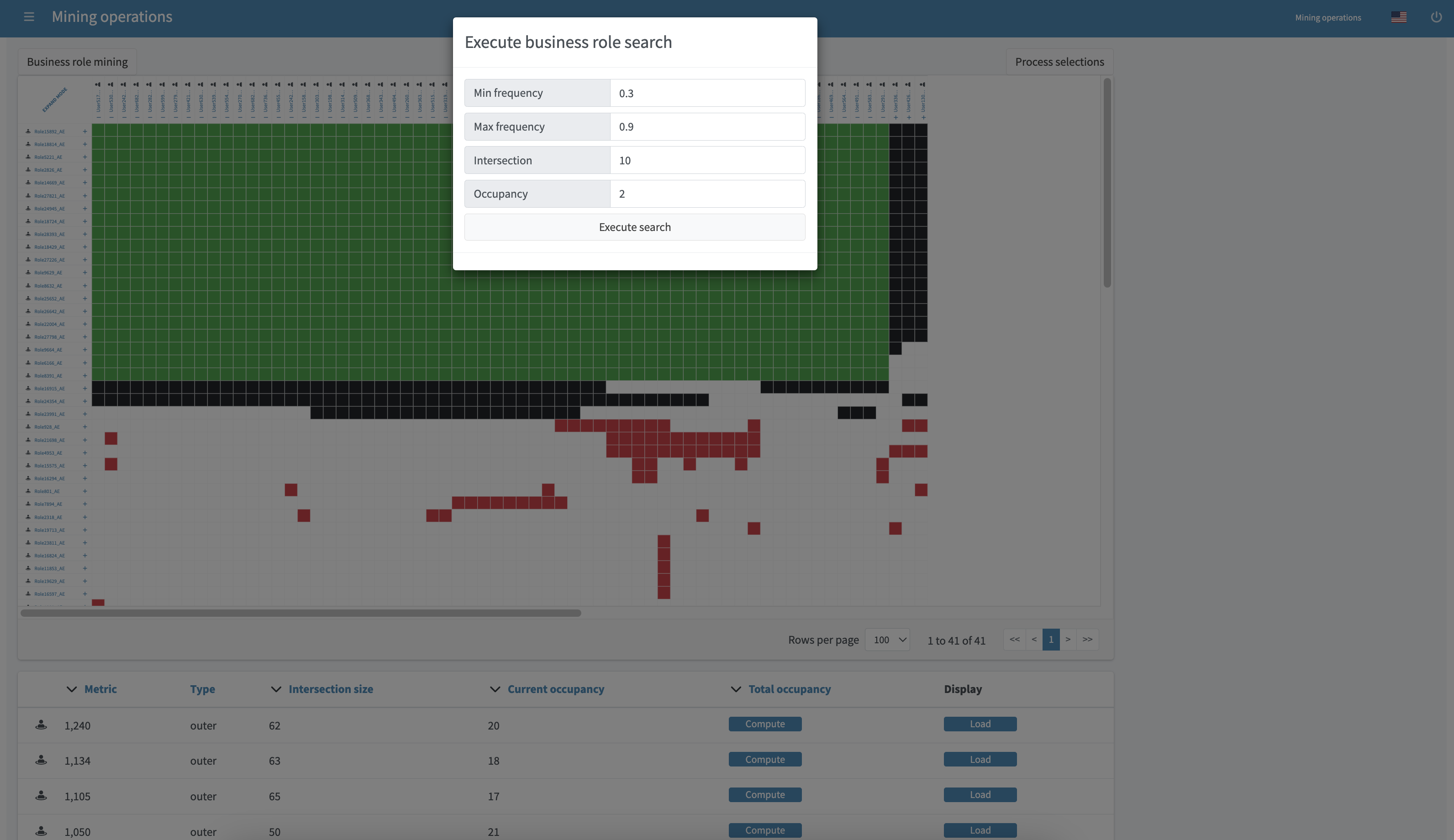Select the Business role mining tab
Viewport: 1454px width, 840px height.
click(77, 62)
